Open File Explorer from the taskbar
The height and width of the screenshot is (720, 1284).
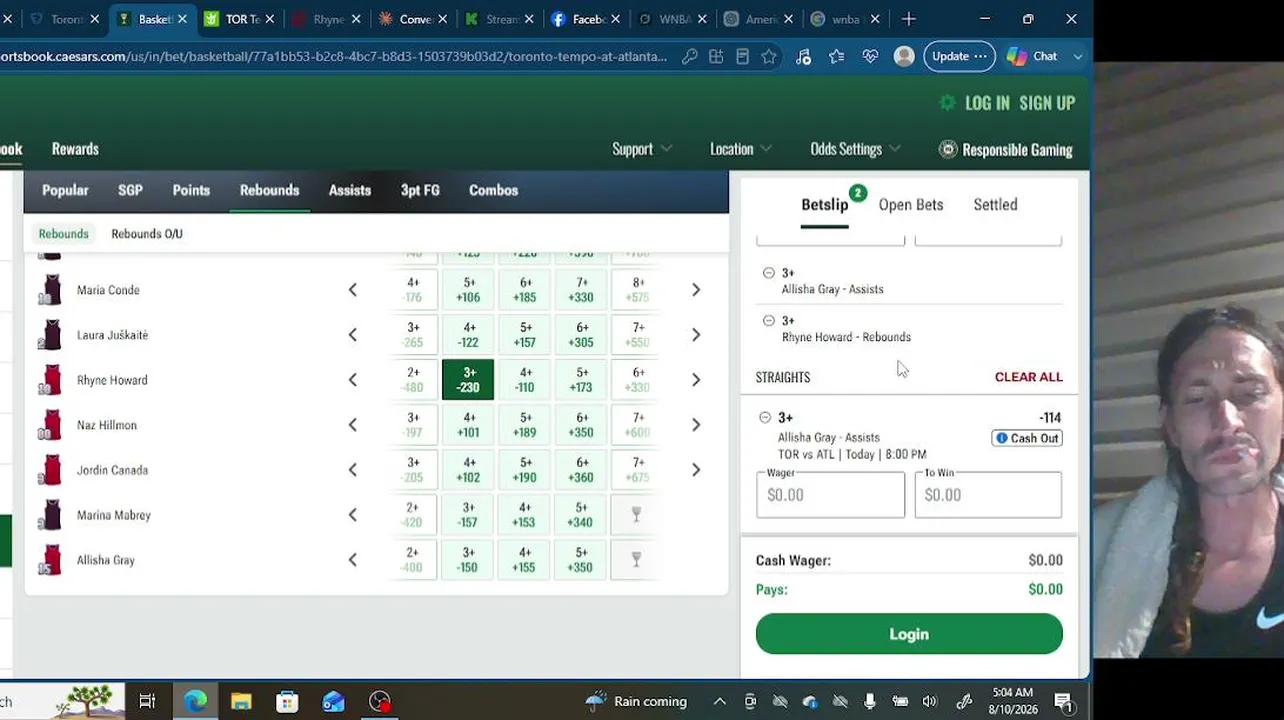241,702
